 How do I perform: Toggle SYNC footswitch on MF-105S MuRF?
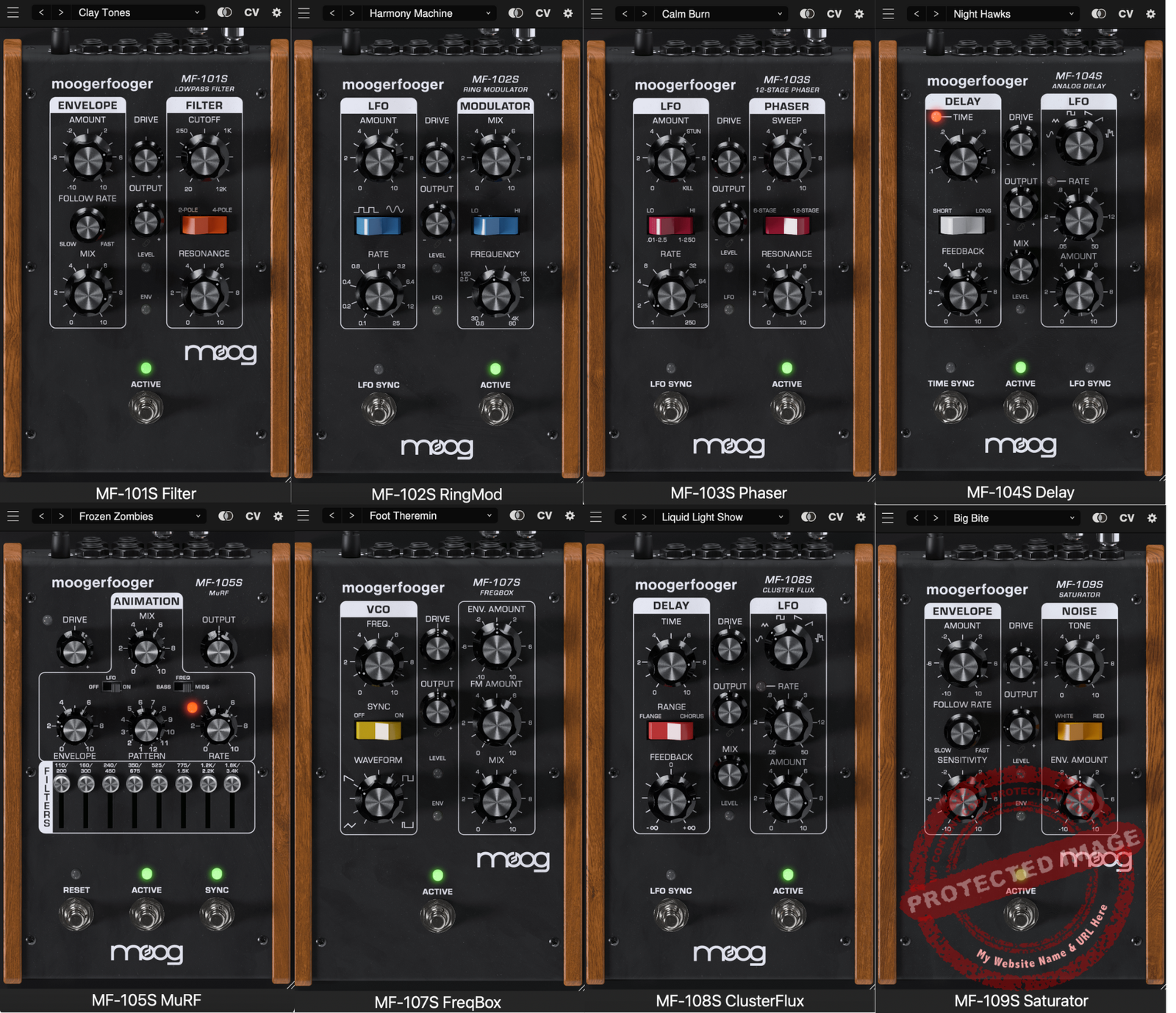pyautogui.click(x=217, y=914)
